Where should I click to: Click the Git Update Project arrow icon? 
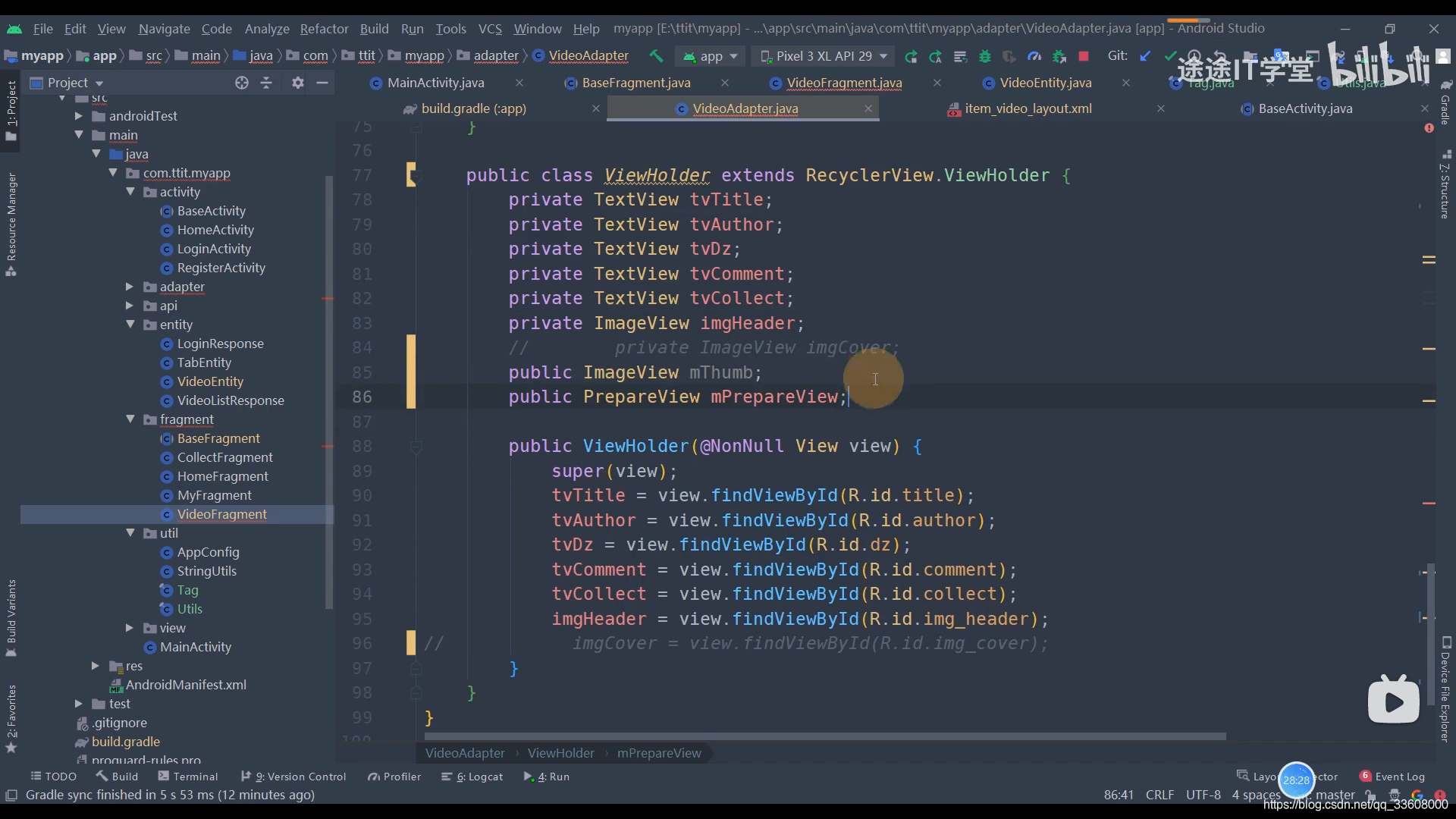tap(1145, 56)
